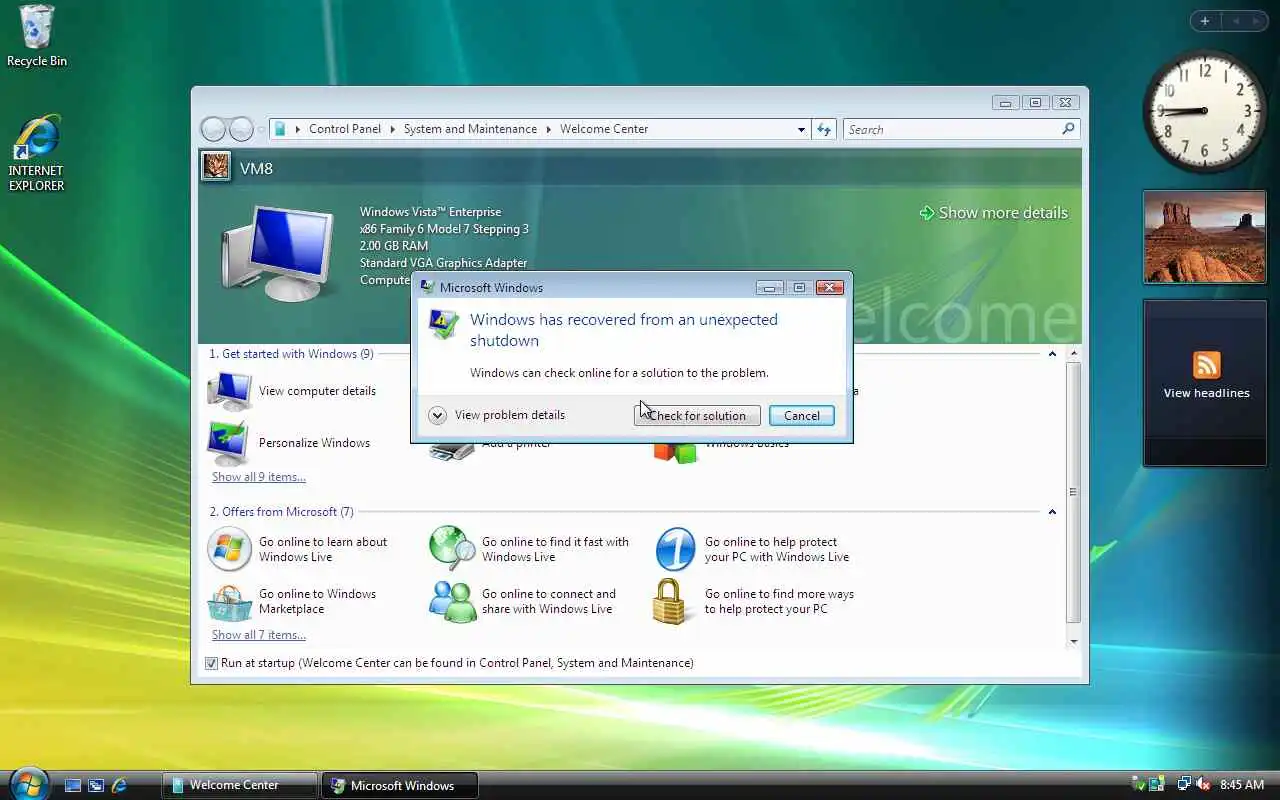
Task: Click Show all 9 items link
Action: pos(259,477)
